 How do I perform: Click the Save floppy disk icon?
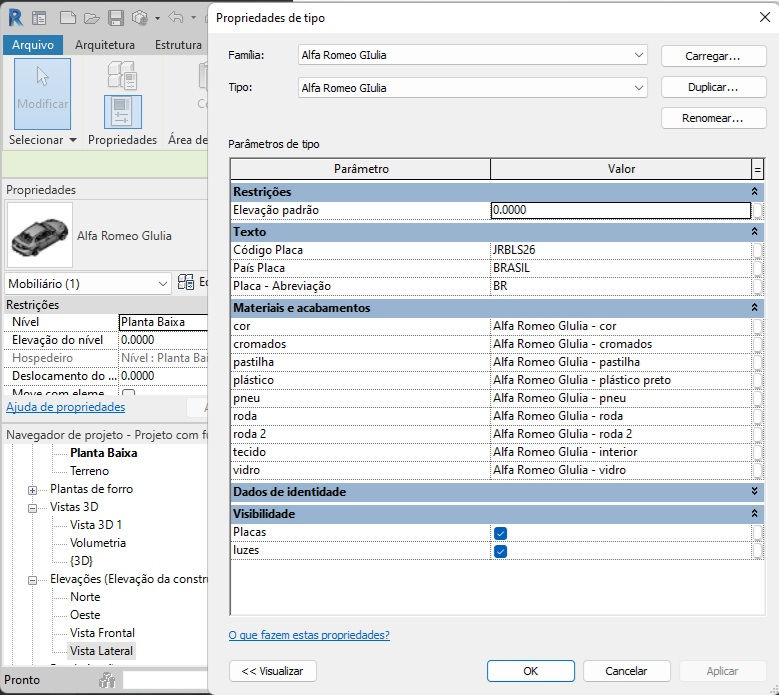pos(116,18)
